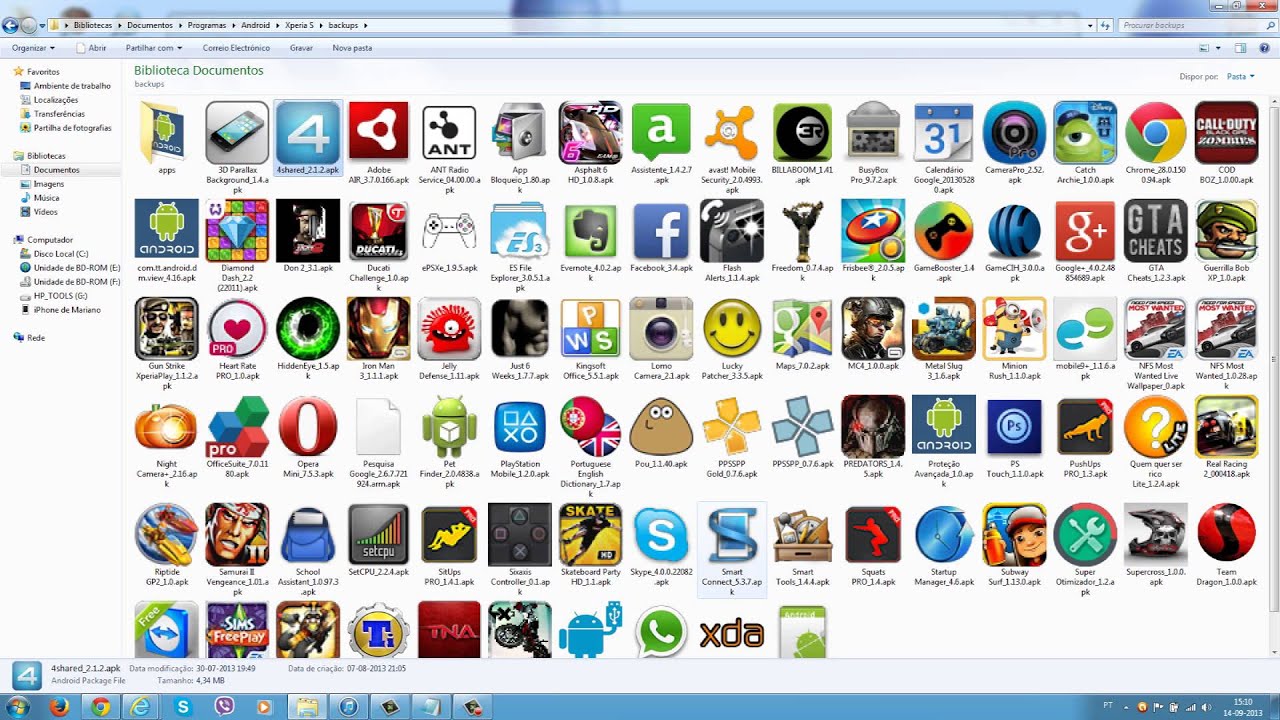This screenshot has height=720, width=1280.
Task: Open Transferências in the sidebar
Action: (59, 114)
